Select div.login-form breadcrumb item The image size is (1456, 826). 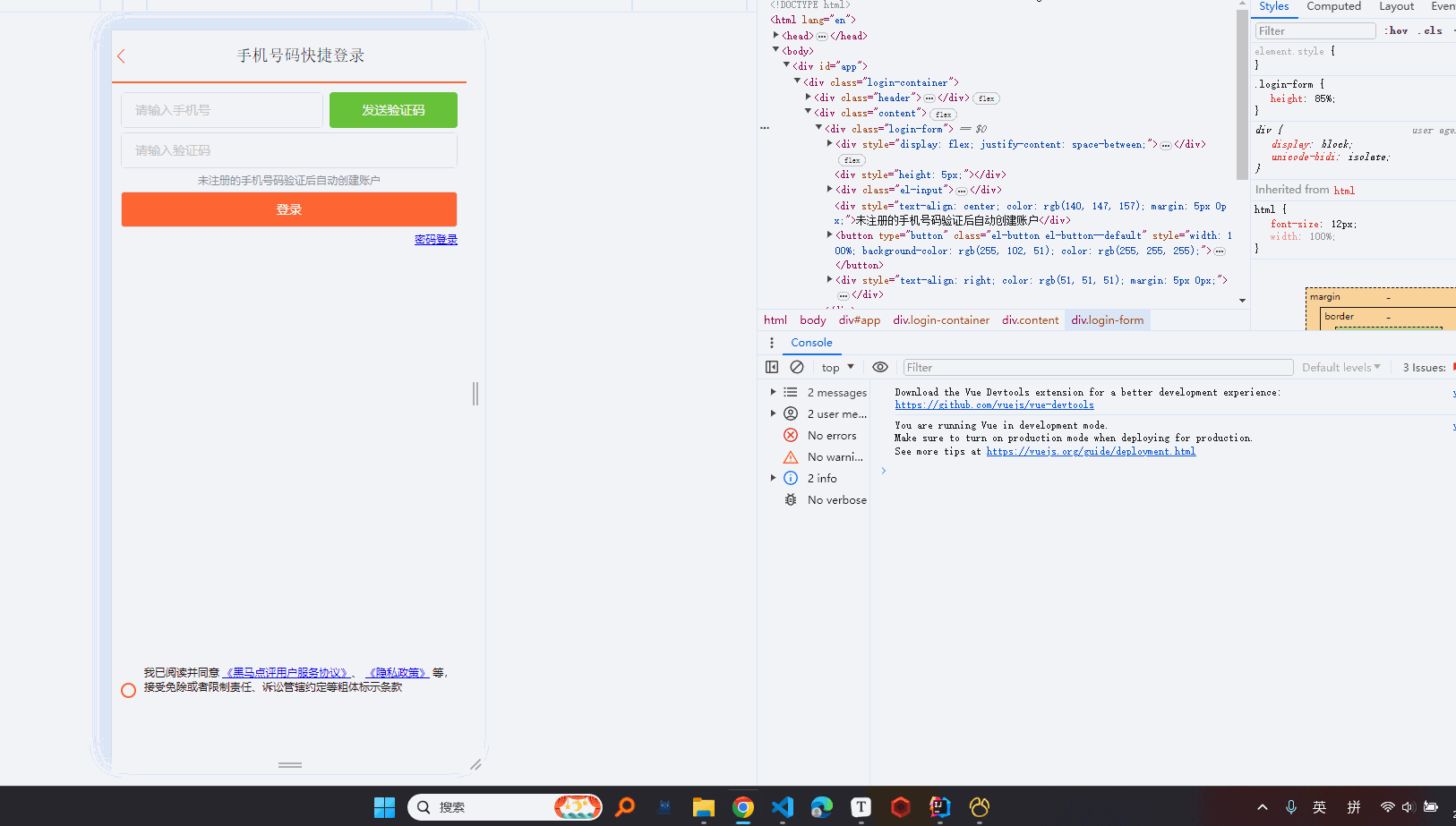click(1108, 319)
